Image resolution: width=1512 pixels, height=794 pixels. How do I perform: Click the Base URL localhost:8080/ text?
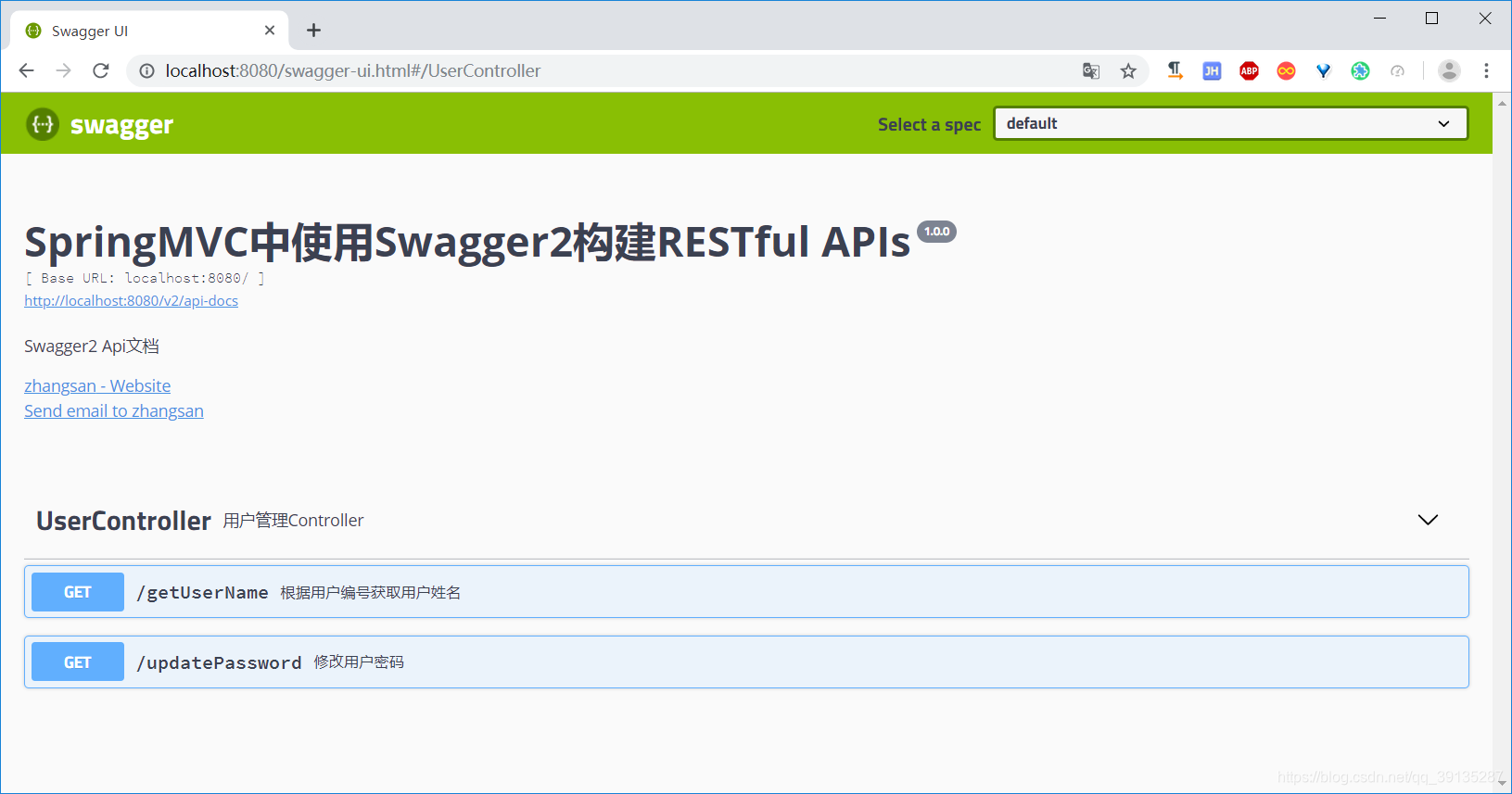tap(145, 278)
